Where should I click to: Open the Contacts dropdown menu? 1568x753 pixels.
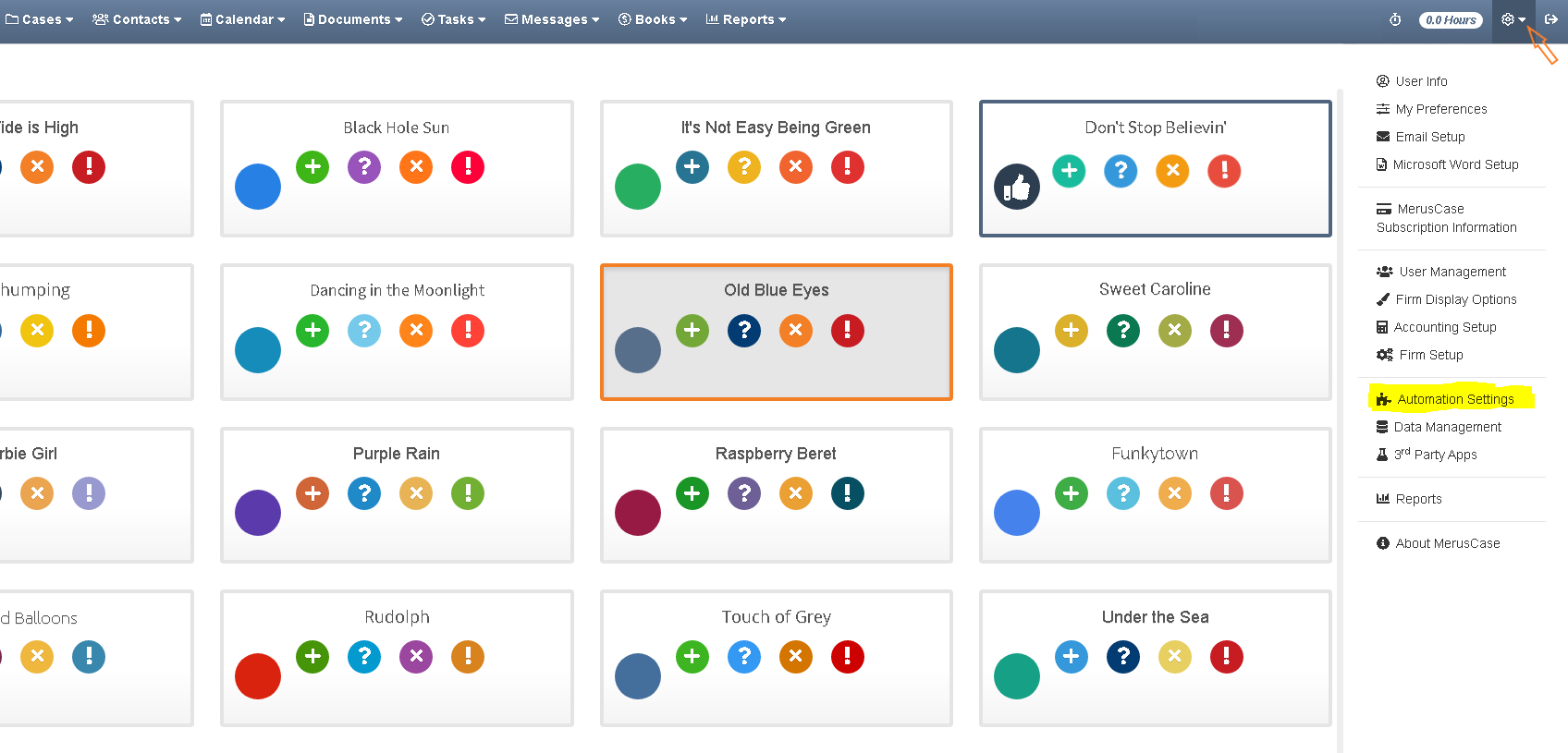[x=137, y=19]
